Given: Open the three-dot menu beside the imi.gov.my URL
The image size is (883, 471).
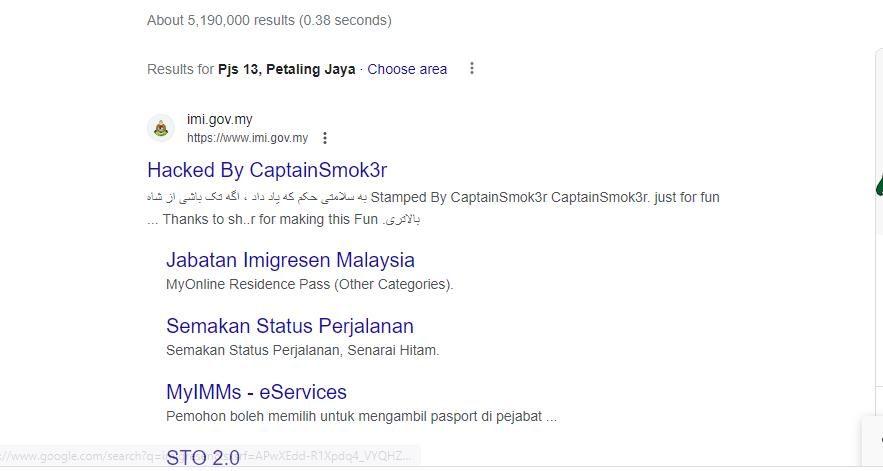Looking at the screenshot, I should pos(325,138).
